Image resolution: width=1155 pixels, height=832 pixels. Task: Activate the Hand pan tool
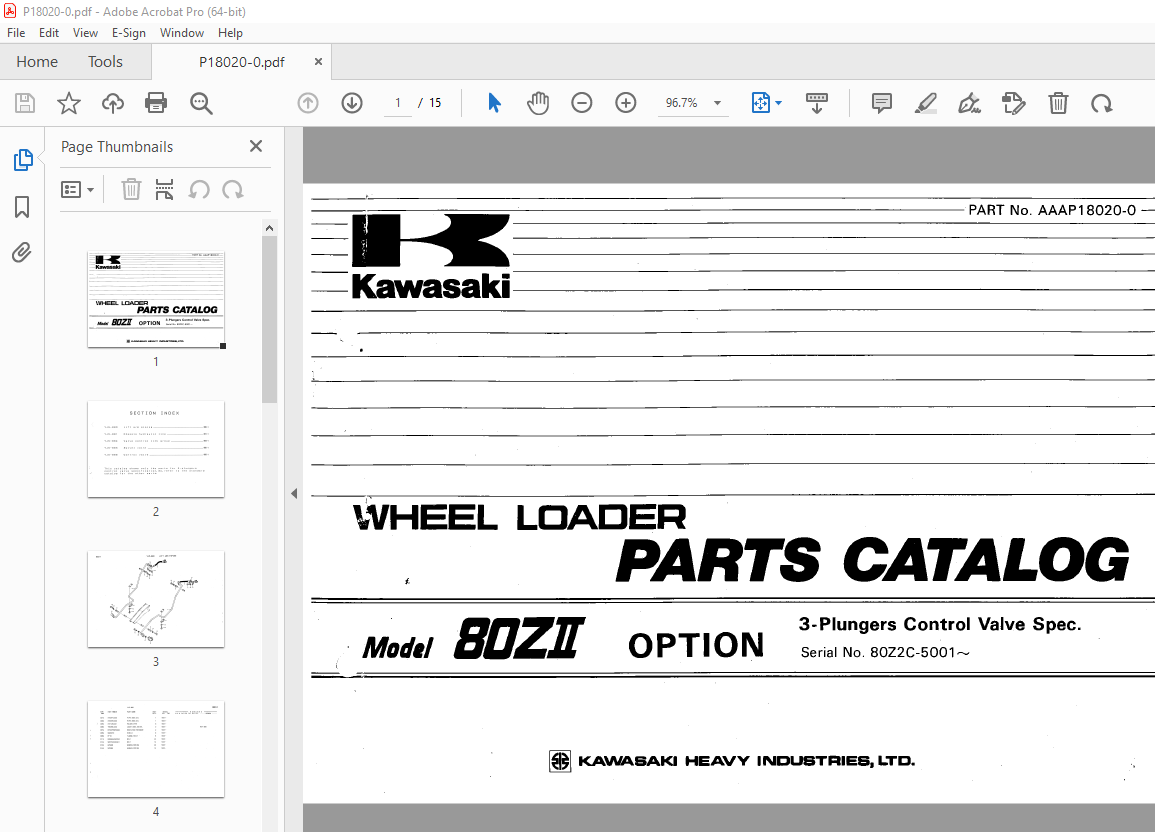tap(538, 103)
